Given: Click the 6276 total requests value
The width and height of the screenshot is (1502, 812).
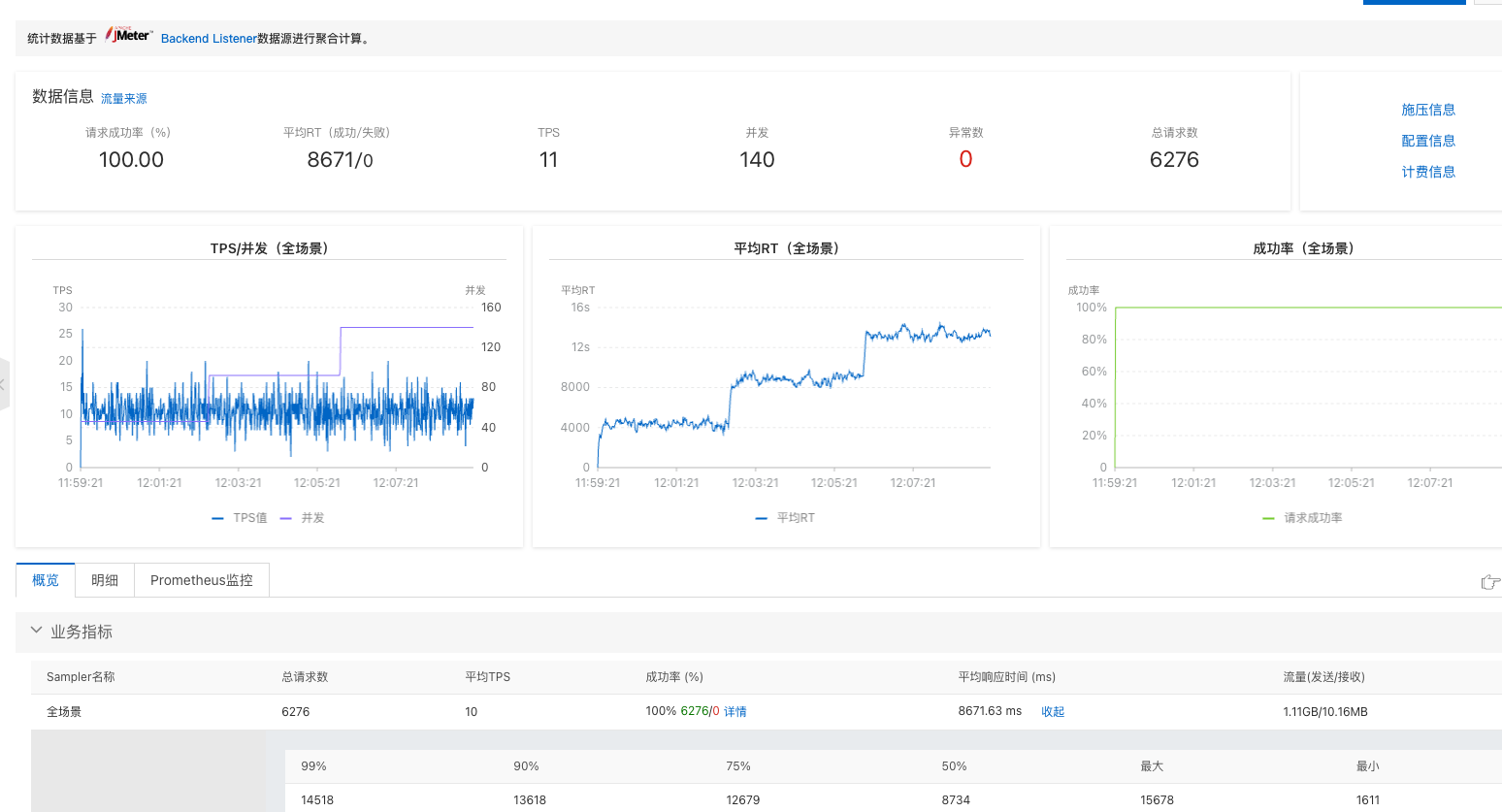Looking at the screenshot, I should [x=1174, y=160].
